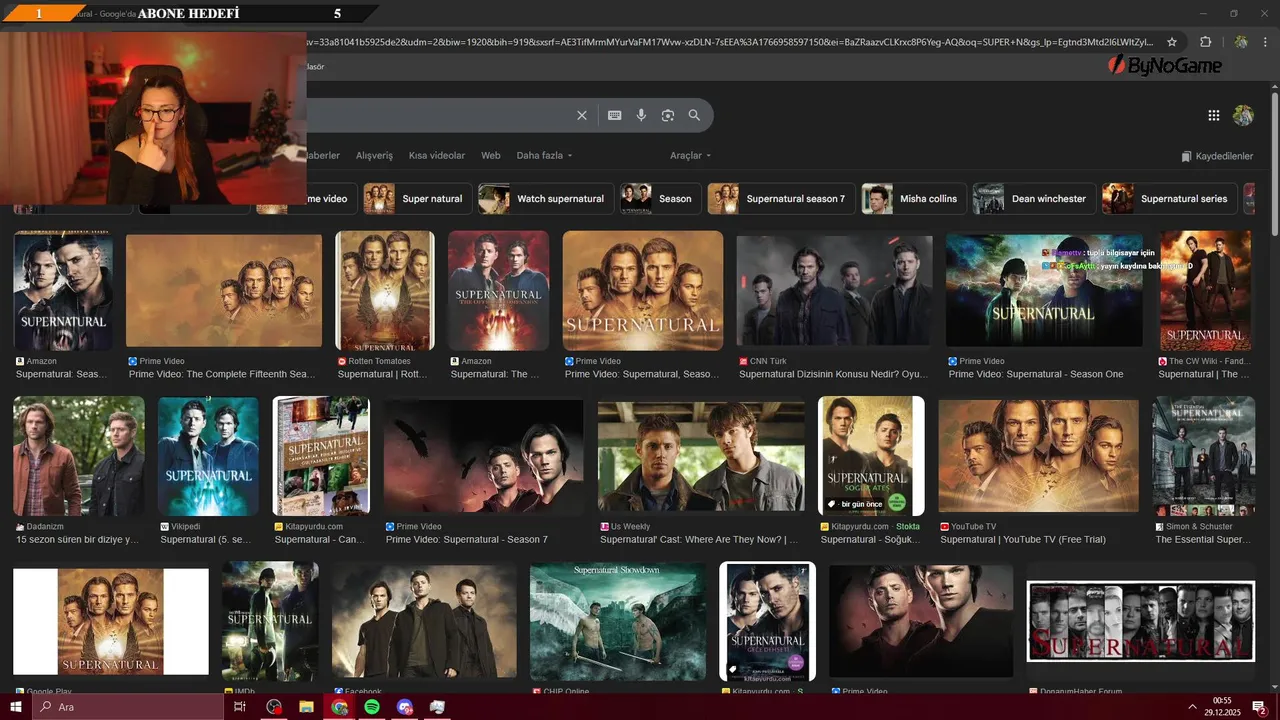Select the Dean winchester chip

point(1034,198)
